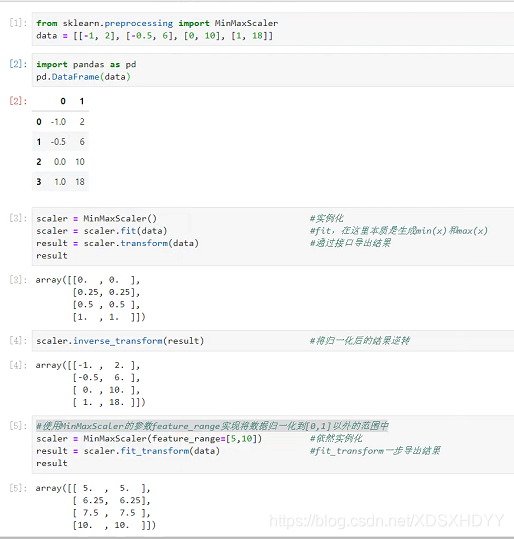This screenshot has height=539, width=514.
Task: Click DataFrame column header '0'
Action: click(x=63, y=101)
